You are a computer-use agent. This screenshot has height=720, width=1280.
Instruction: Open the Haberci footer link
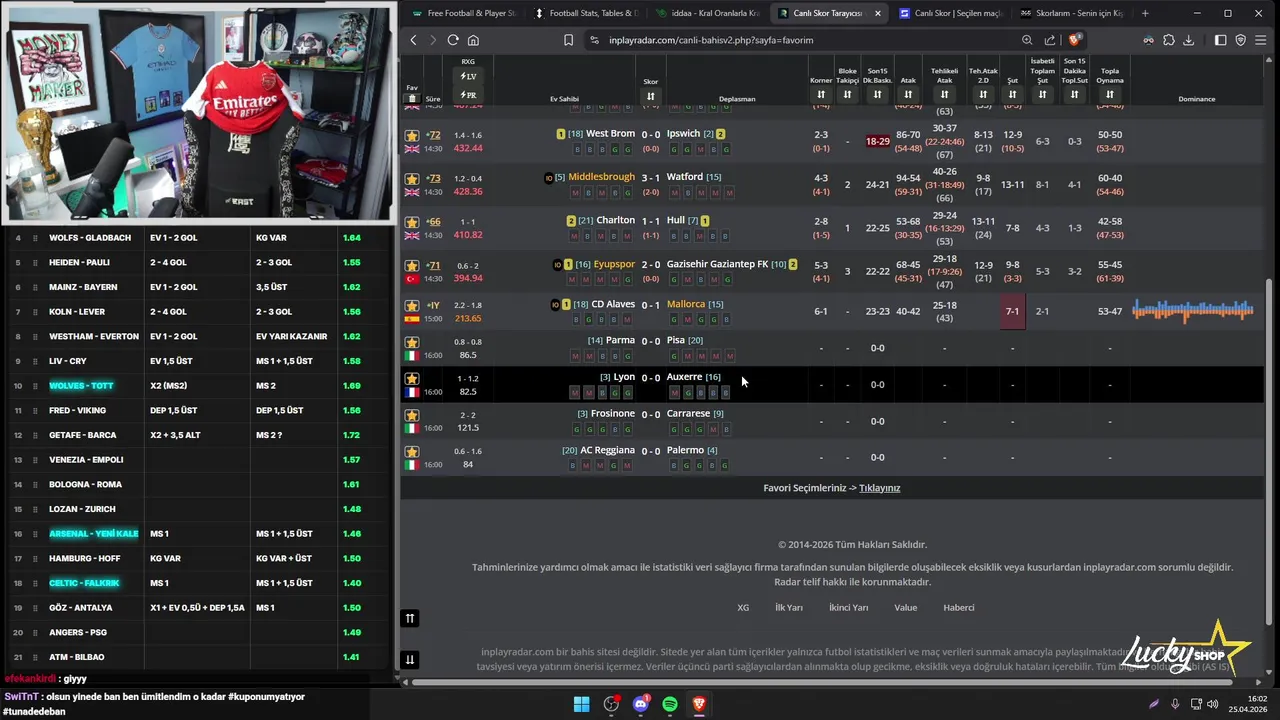click(x=958, y=607)
